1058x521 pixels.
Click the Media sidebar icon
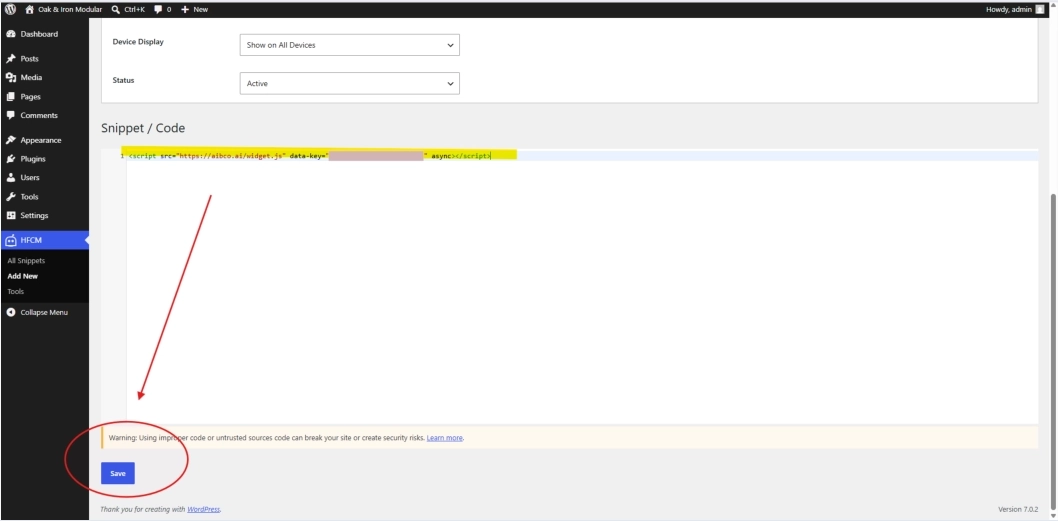point(11,78)
